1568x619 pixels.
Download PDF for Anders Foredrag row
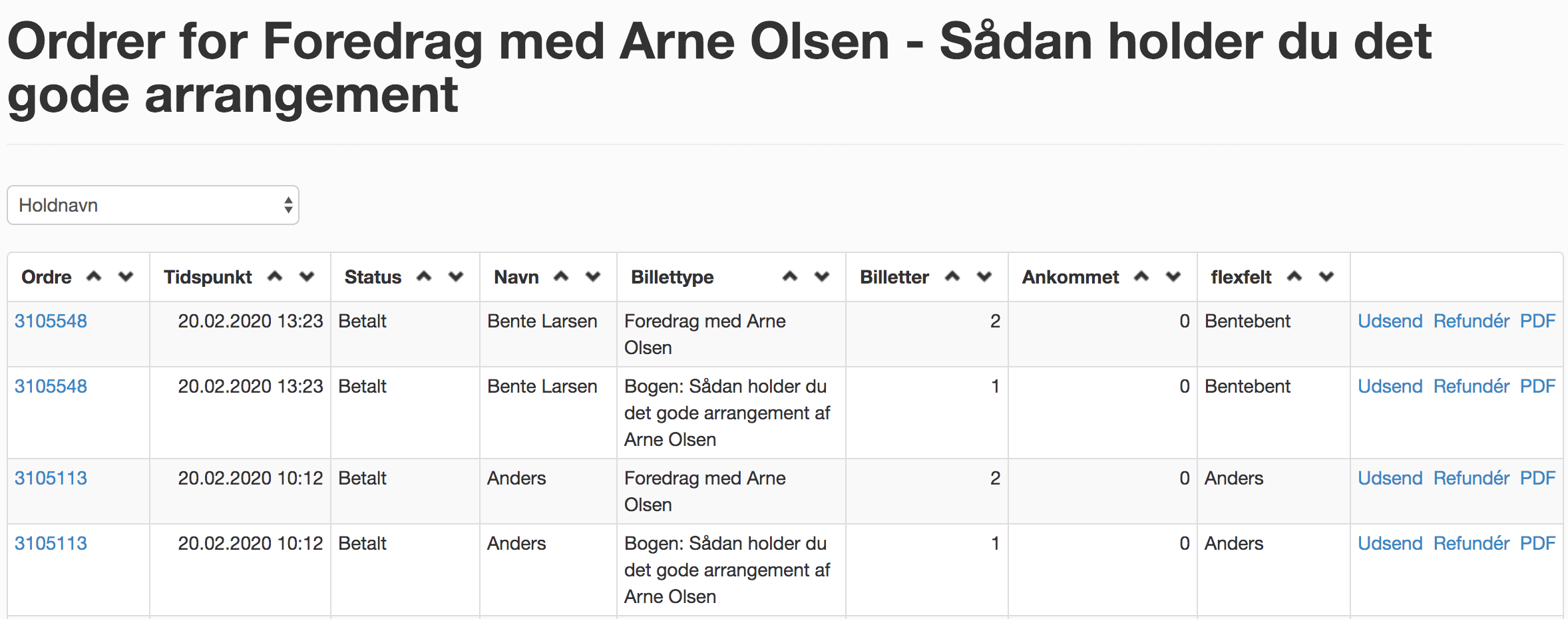(1537, 478)
